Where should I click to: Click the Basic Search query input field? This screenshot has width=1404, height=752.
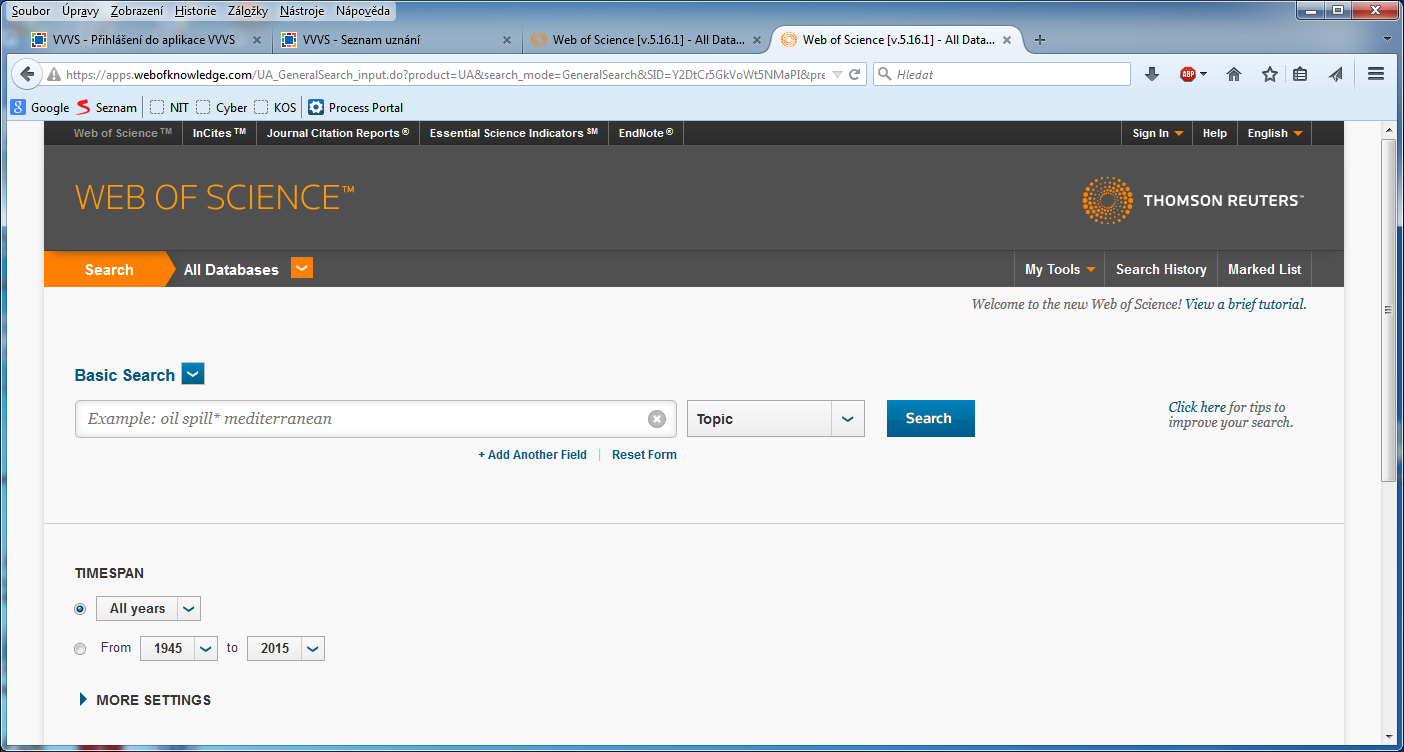(x=375, y=419)
